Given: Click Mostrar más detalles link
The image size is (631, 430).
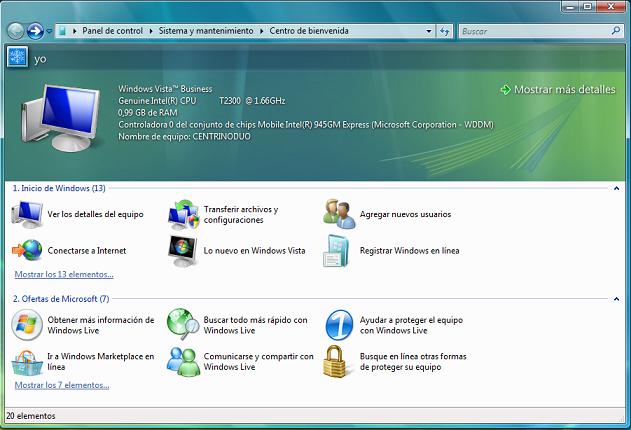Looking at the screenshot, I should (565, 89).
